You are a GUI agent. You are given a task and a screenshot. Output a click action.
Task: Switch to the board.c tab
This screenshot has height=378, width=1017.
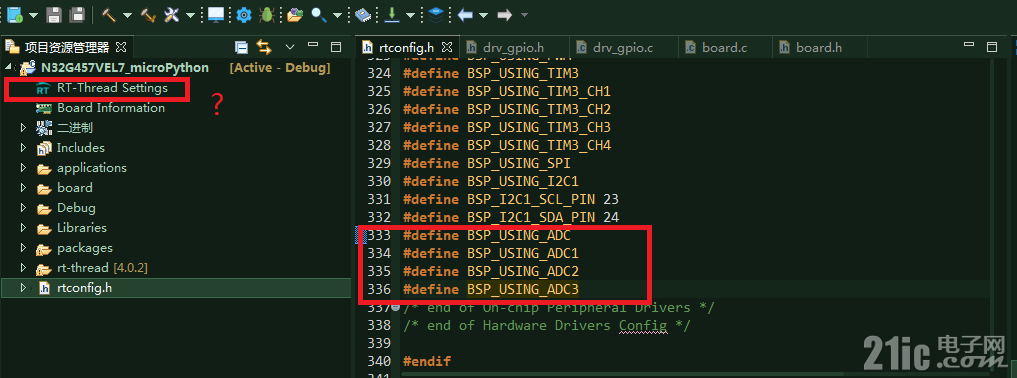click(724, 47)
